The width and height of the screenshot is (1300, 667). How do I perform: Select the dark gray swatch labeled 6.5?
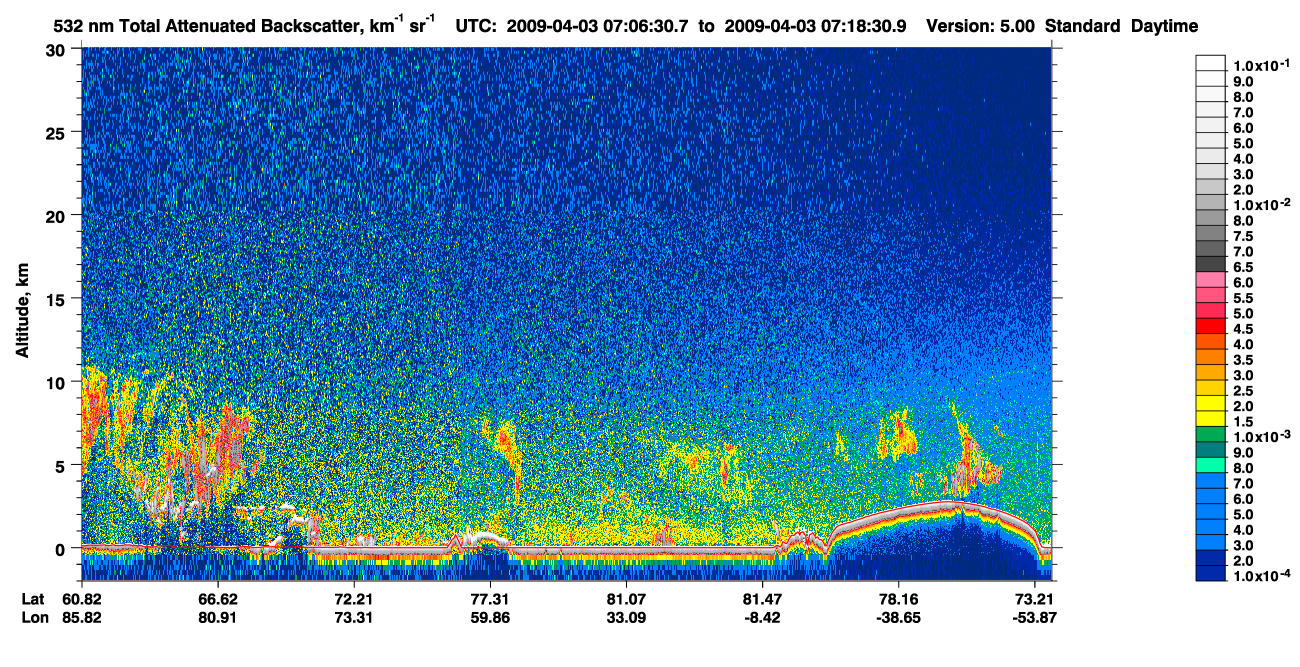pyautogui.click(x=1211, y=266)
